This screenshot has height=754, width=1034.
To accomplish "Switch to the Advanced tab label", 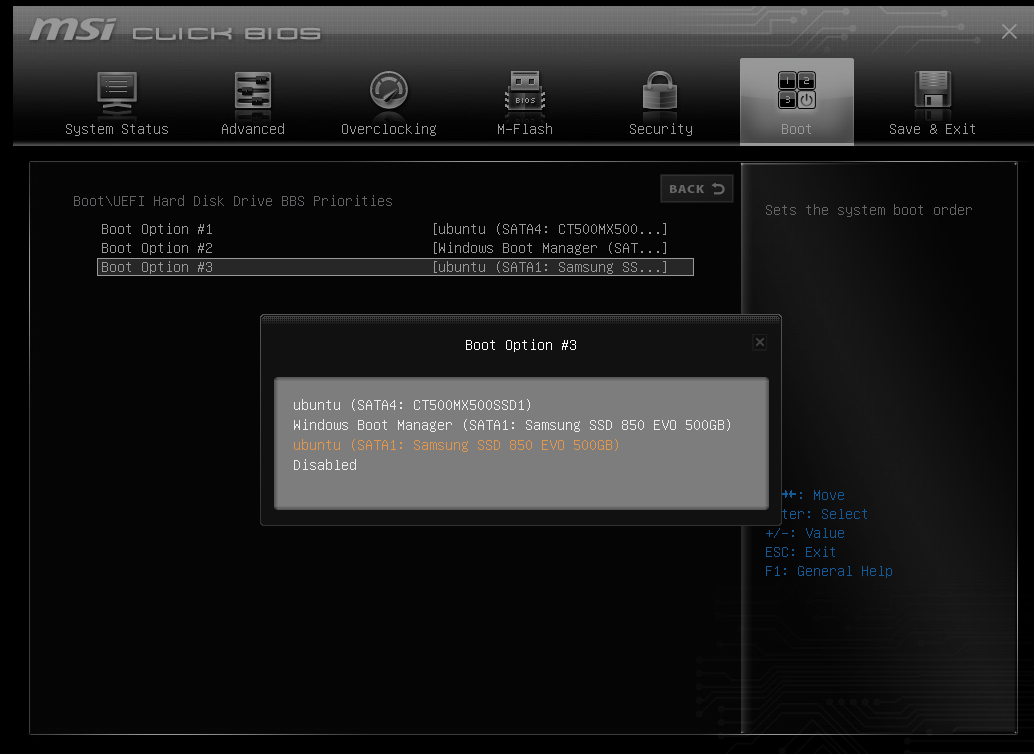I will (x=253, y=129).
